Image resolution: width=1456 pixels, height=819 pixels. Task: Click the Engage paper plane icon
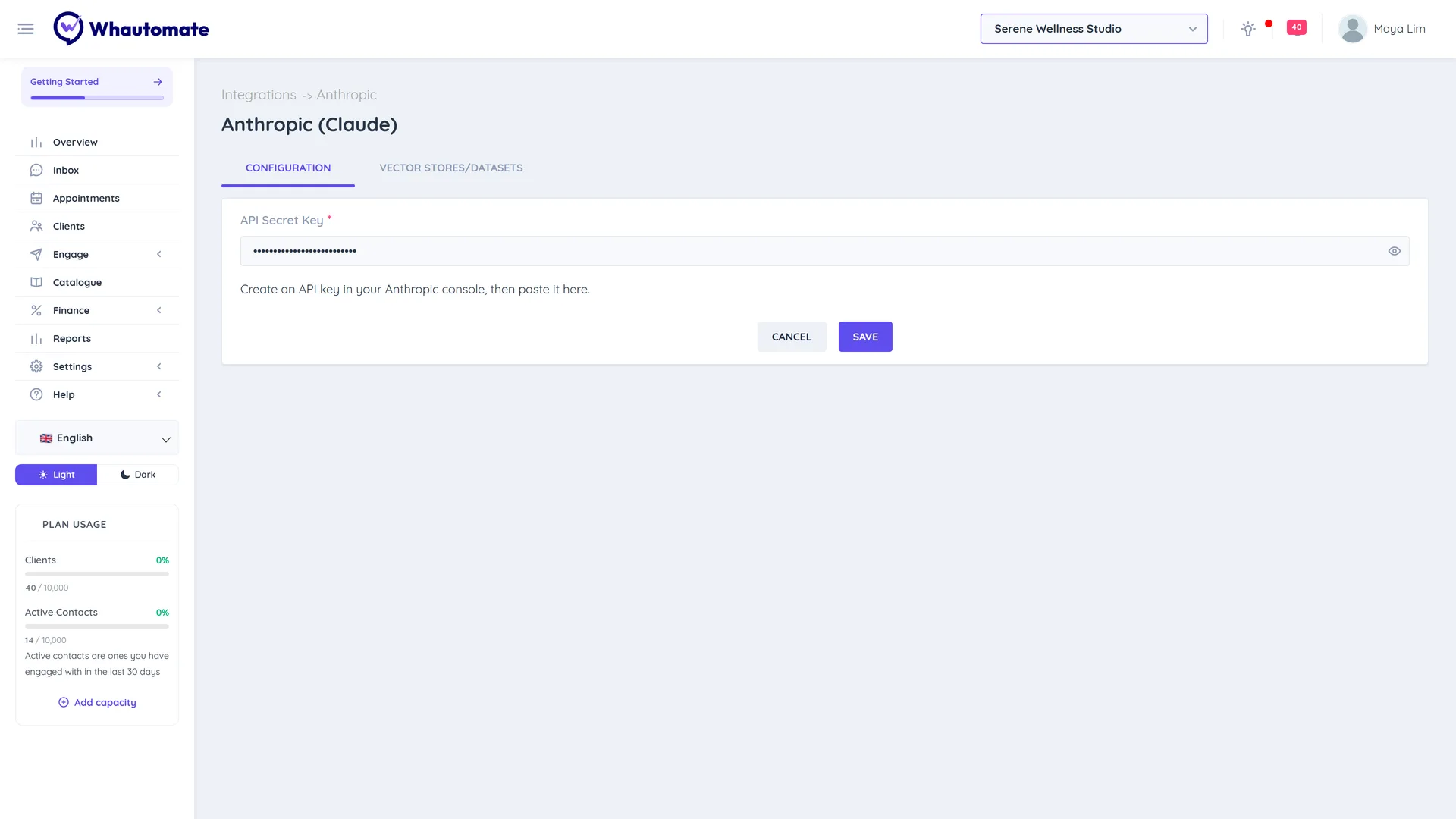click(x=36, y=255)
